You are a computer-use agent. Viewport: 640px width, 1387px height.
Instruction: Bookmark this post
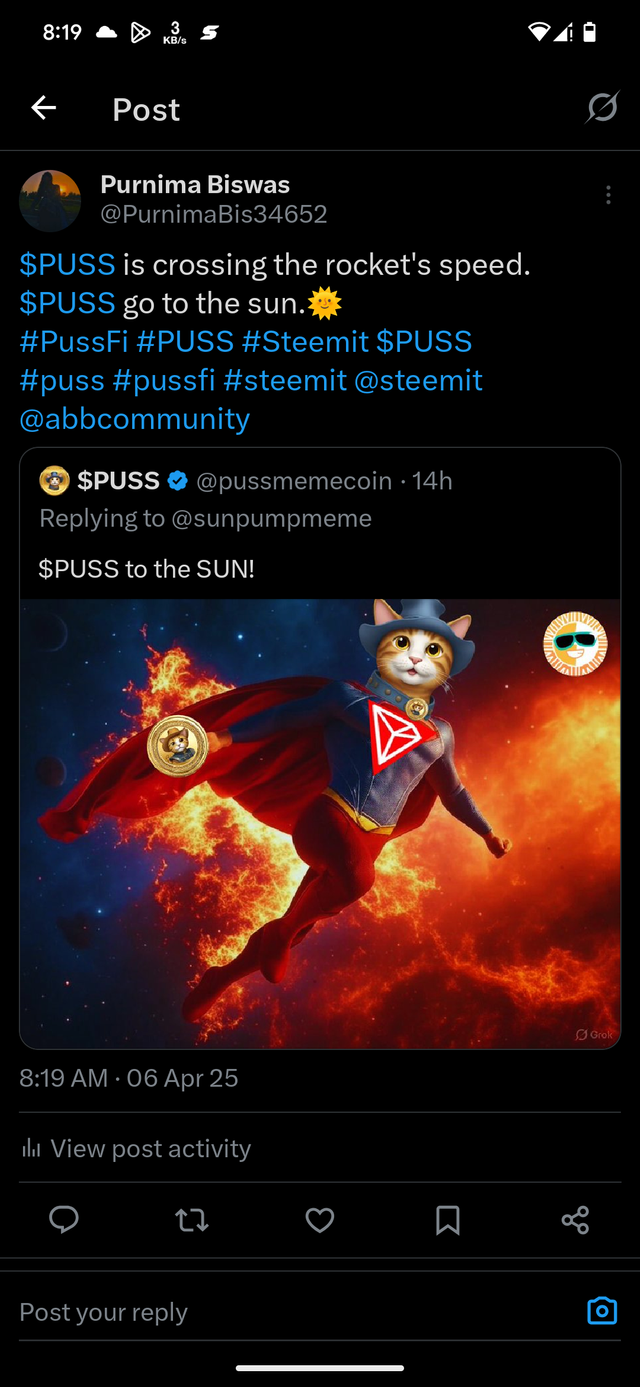(448, 1219)
